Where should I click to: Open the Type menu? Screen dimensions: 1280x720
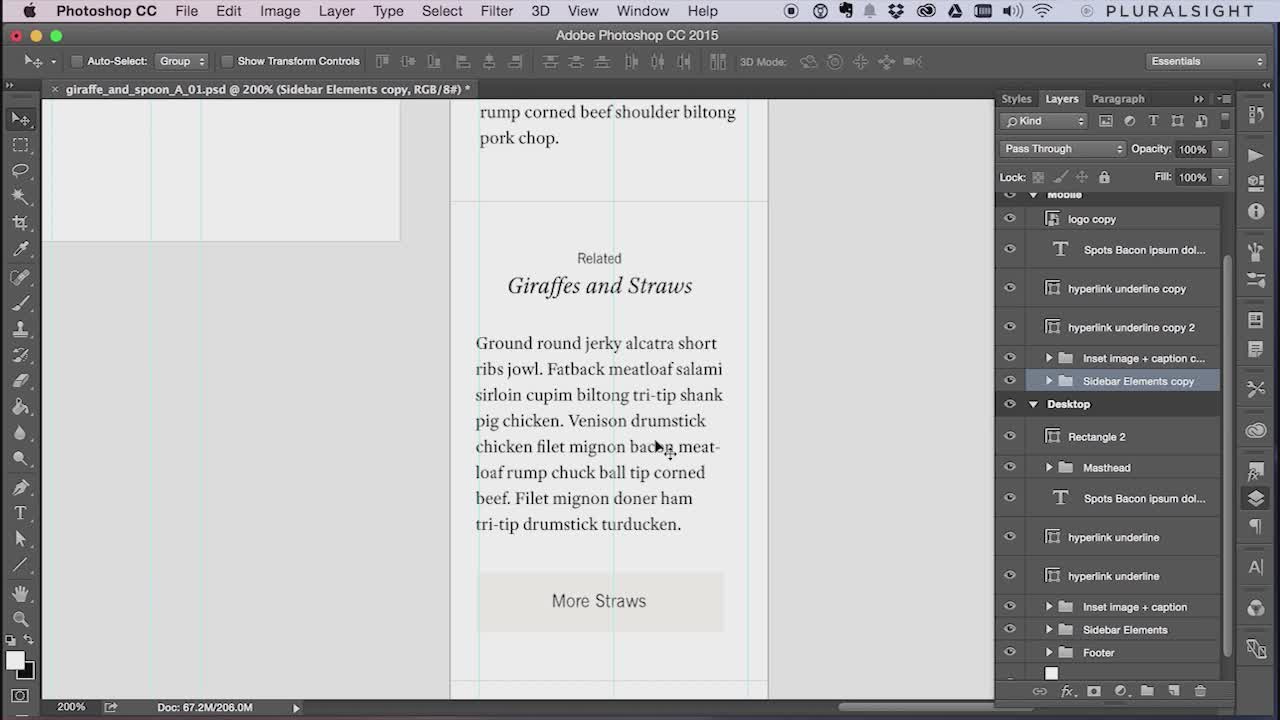click(x=388, y=11)
